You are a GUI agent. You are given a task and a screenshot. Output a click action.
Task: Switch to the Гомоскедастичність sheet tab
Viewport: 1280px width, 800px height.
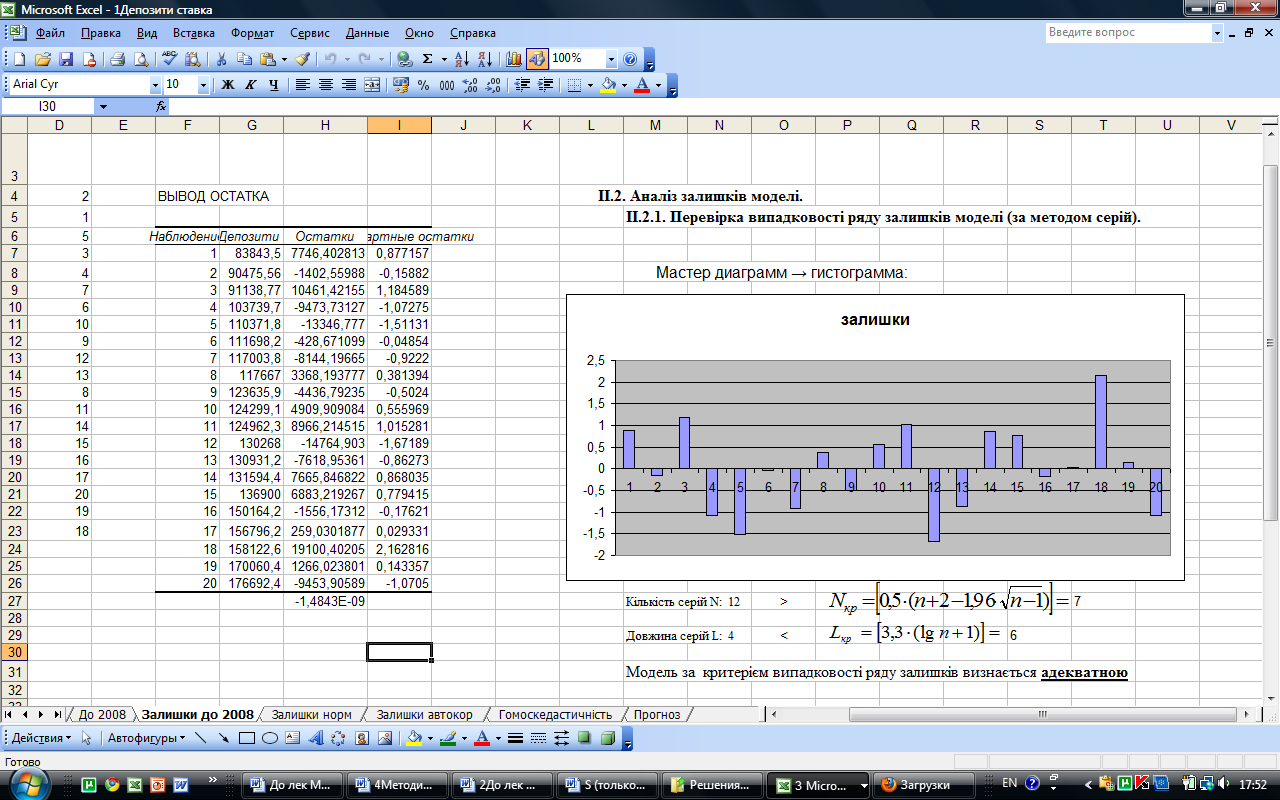(555, 714)
